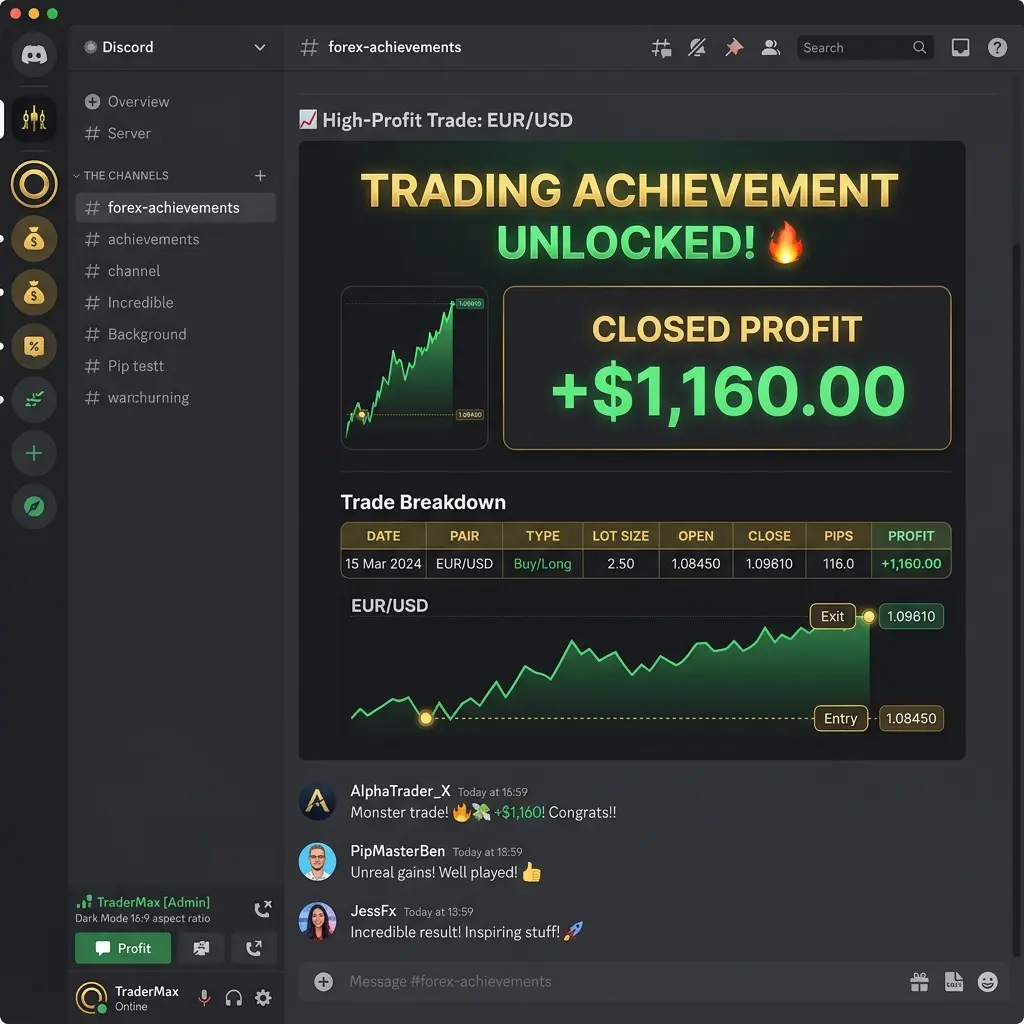Click screen share icon button beside Profit
Image resolution: width=1024 pixels, height=1024 pixels.
coord(201,948)
